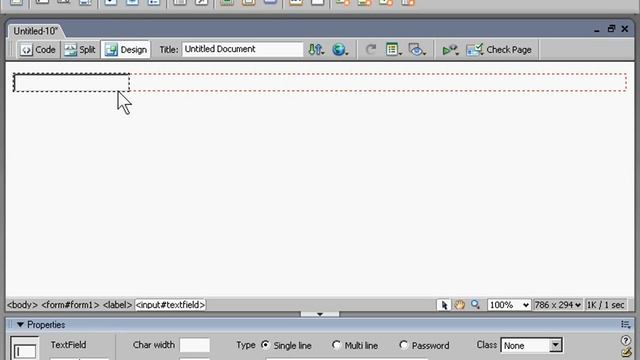640x360 pixels.
Task: Select the Untitled-10 document tab
Action: (x=36, y=31)
